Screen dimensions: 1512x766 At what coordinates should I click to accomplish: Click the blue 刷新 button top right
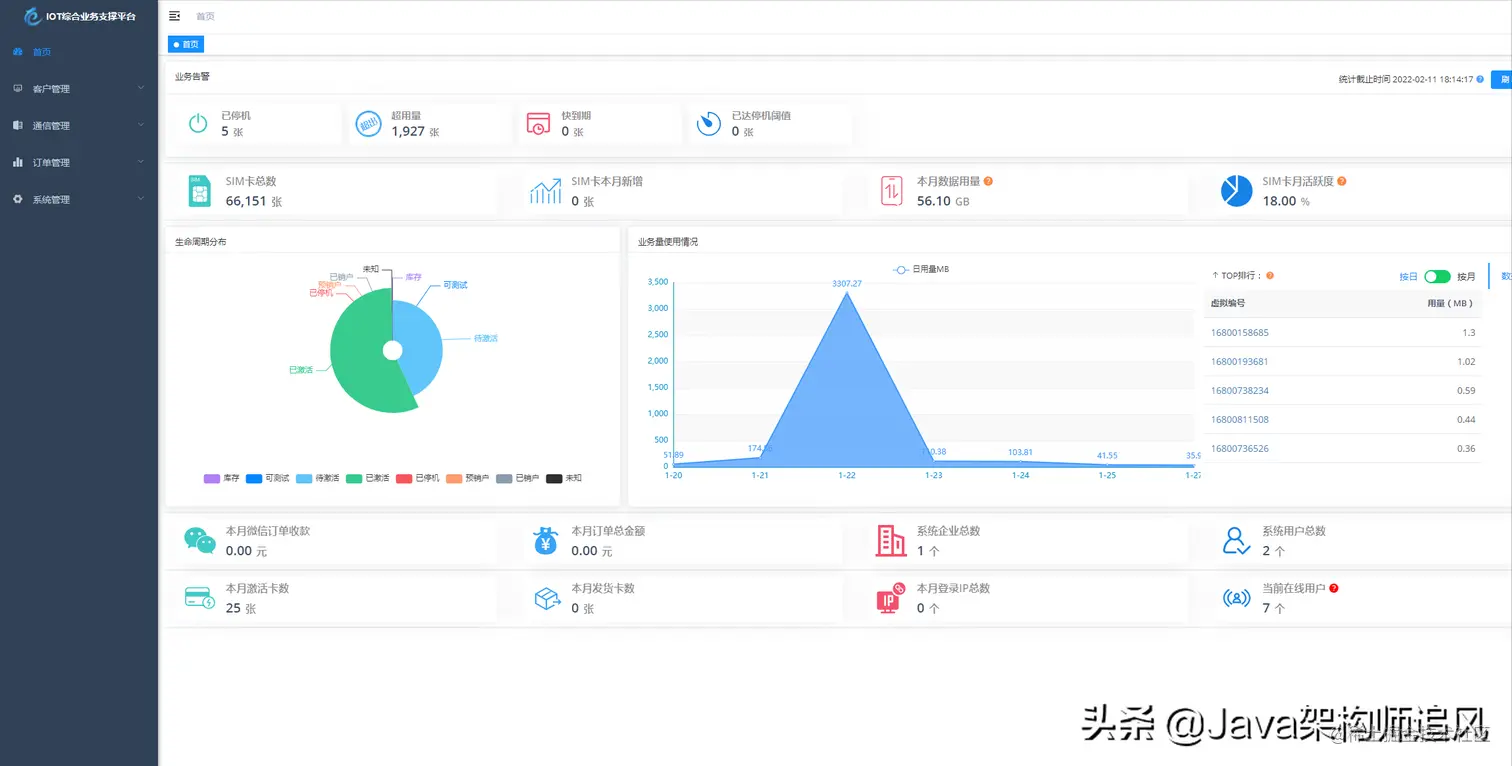pos(1502,78)
